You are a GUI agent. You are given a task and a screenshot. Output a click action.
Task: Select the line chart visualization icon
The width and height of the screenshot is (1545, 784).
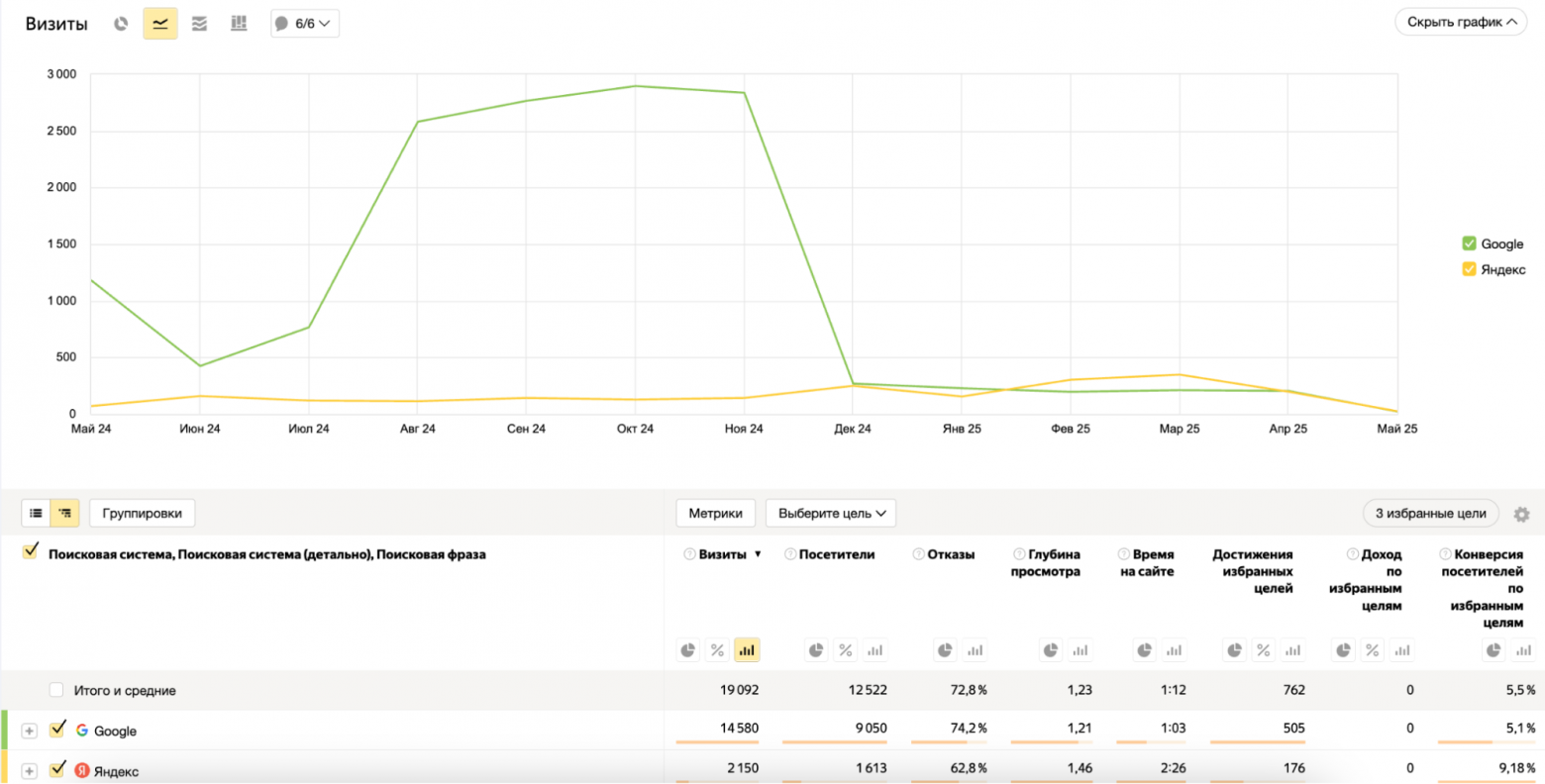(x=160, y=23)
